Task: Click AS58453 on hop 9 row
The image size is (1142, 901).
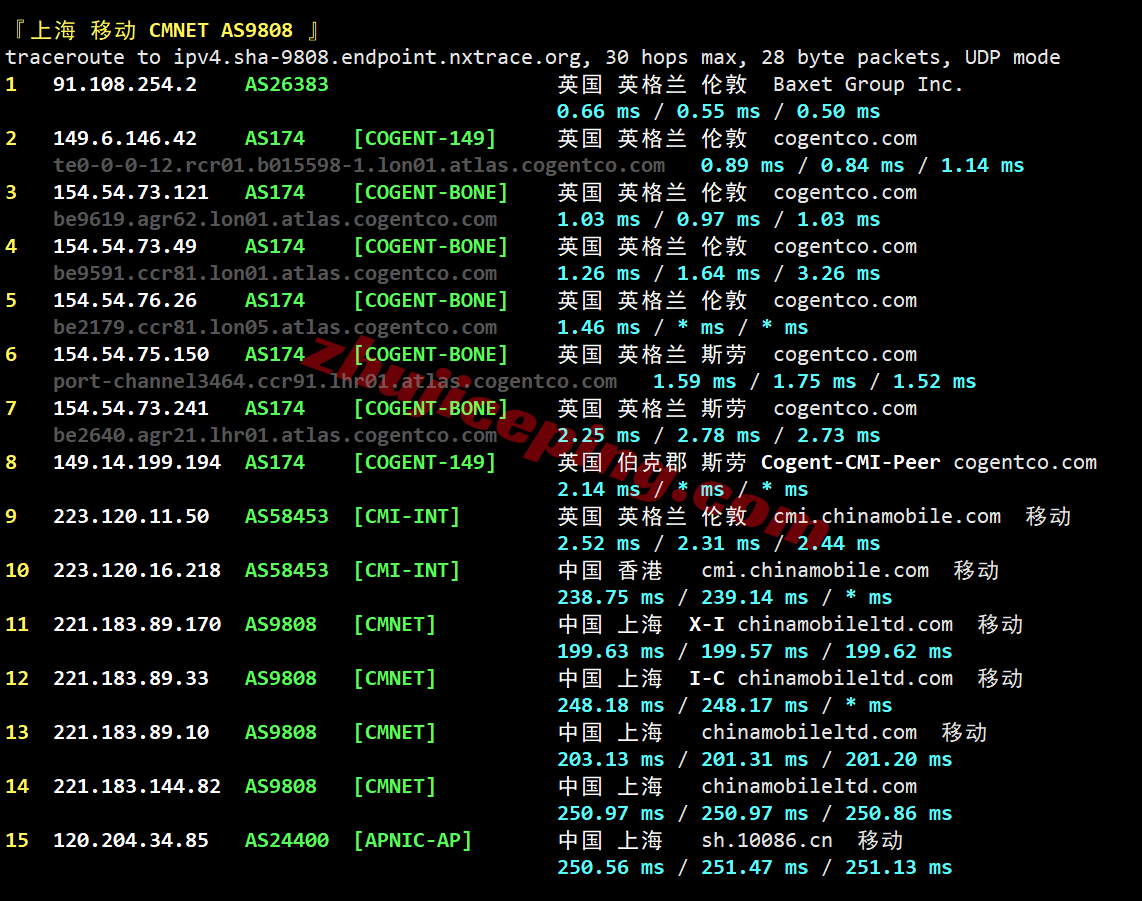Action: pyautogui.click(x=286, y=516)
